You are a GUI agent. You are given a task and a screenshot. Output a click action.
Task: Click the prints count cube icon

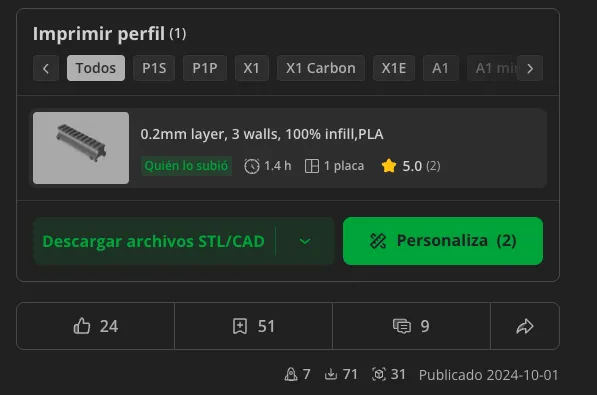point(379,374)
